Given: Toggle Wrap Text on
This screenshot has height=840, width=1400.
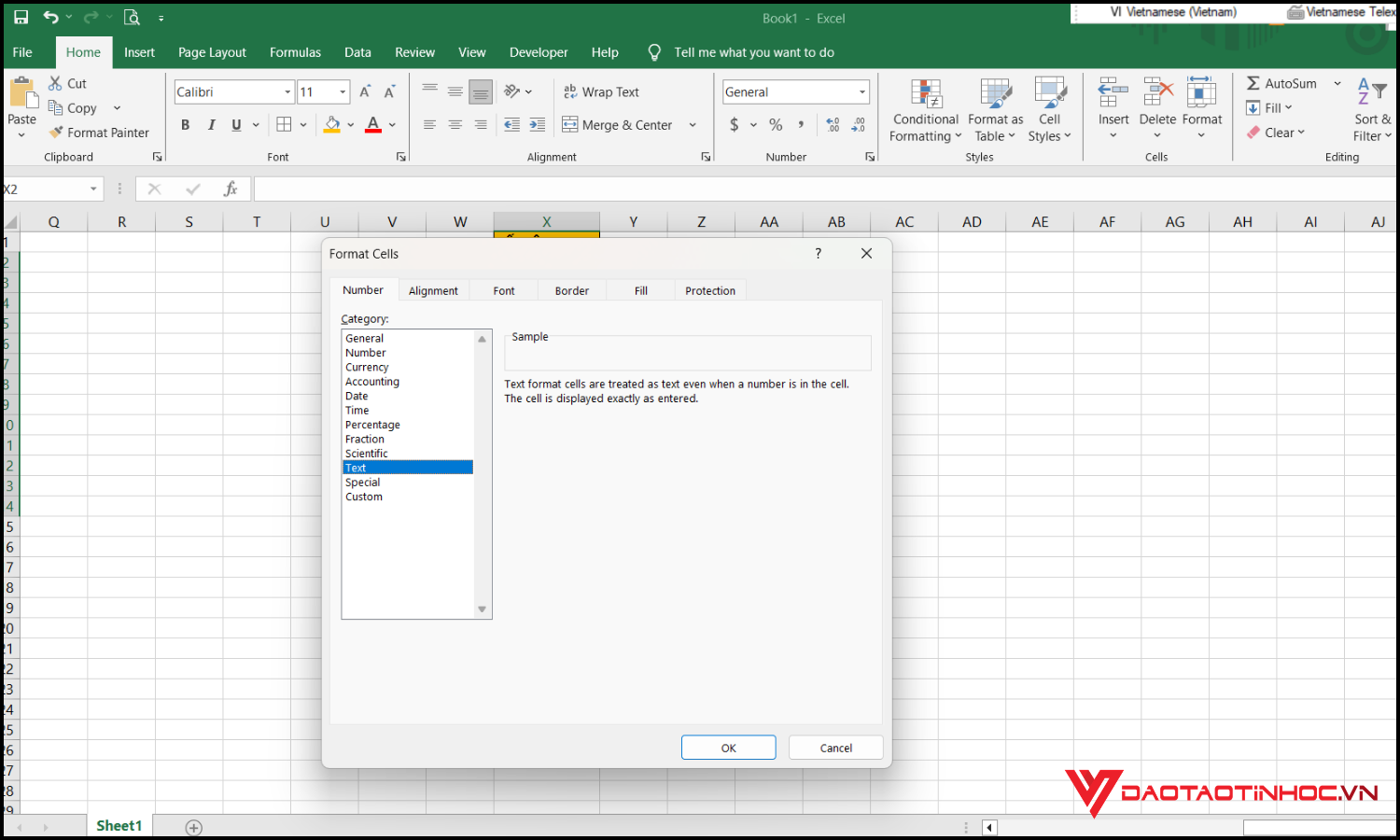Looking at the screenshot, I should click(x=601, y=91).
